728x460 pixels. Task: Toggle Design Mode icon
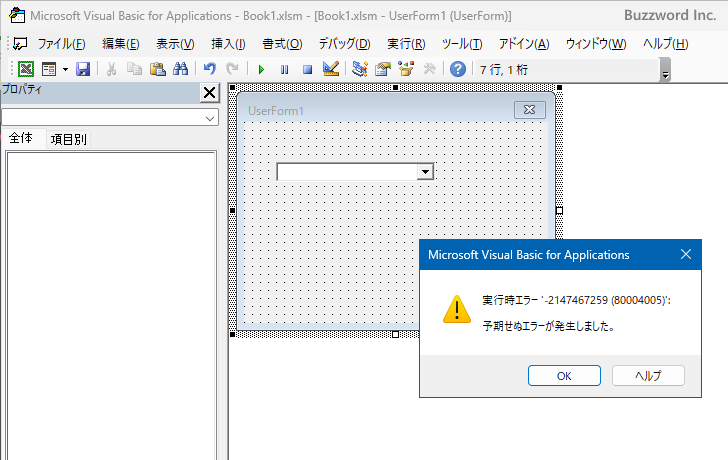tap(331, 69)
